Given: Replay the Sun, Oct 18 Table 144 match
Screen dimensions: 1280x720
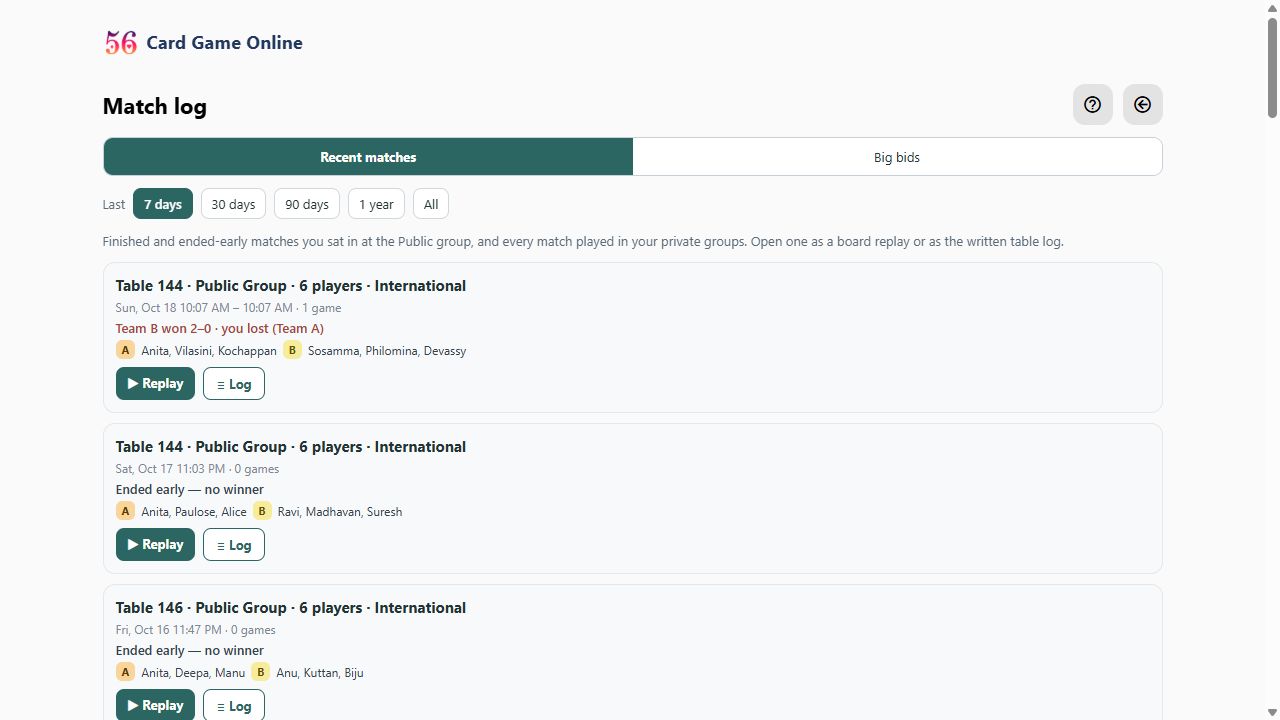Looking at the screenshot, I should coord(155,384).
